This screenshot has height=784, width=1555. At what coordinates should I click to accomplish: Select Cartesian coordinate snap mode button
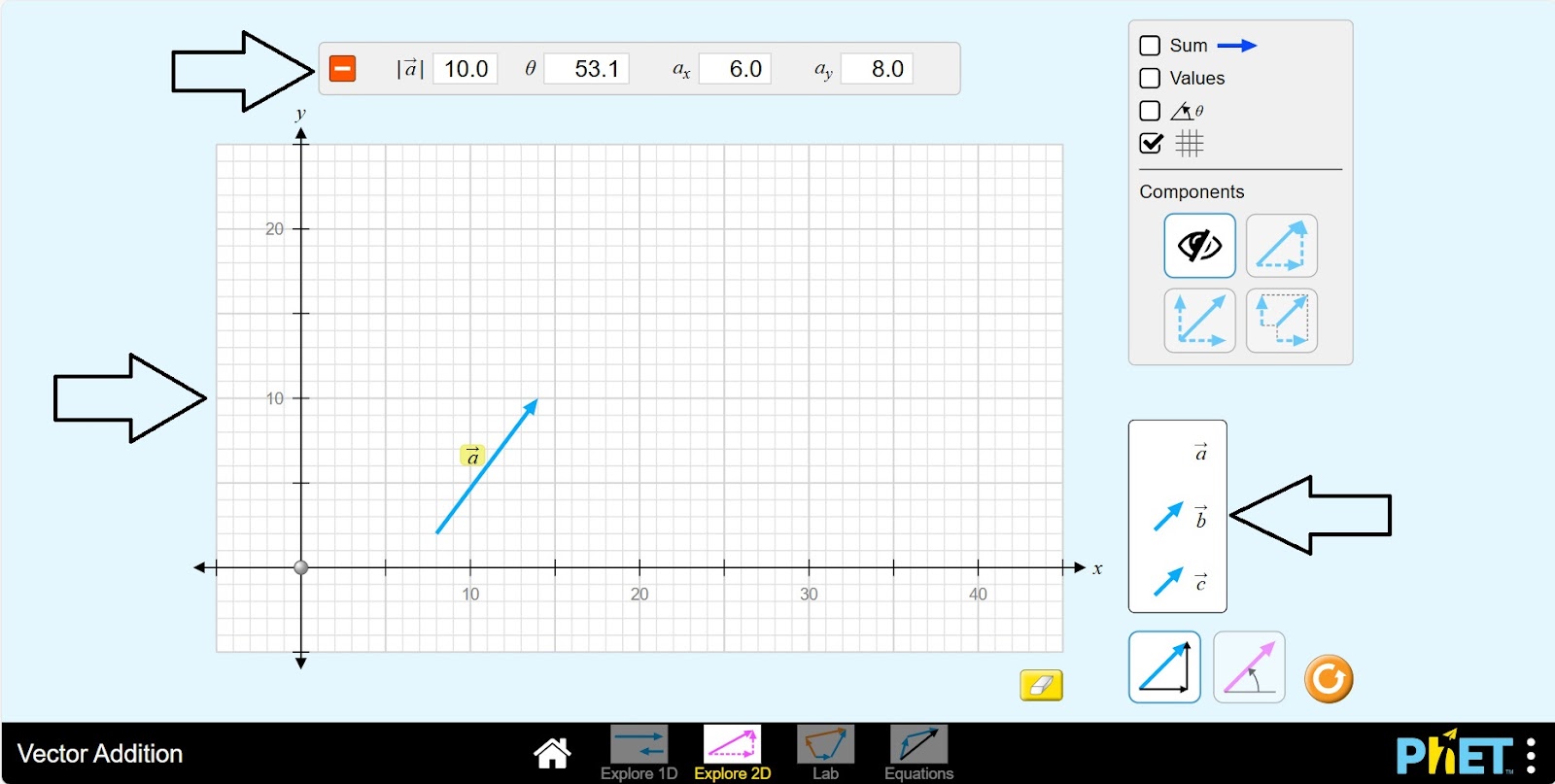click(x=1164, y=667)
